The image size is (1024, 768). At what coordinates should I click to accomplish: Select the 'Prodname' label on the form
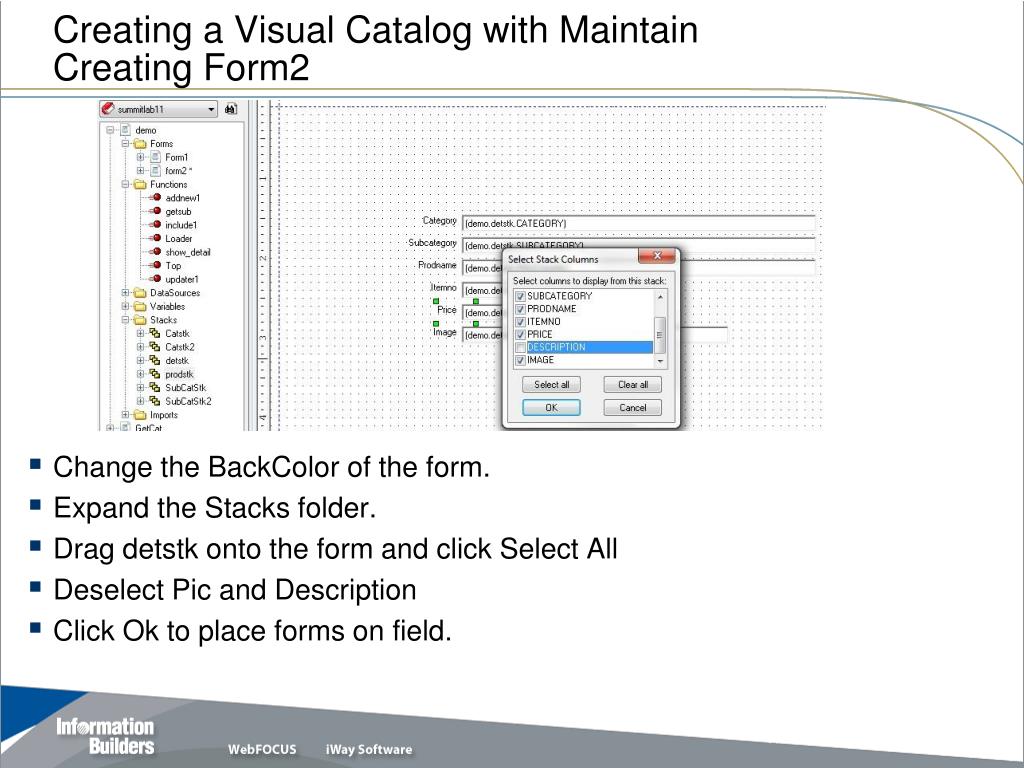click(x=438, y=265)
